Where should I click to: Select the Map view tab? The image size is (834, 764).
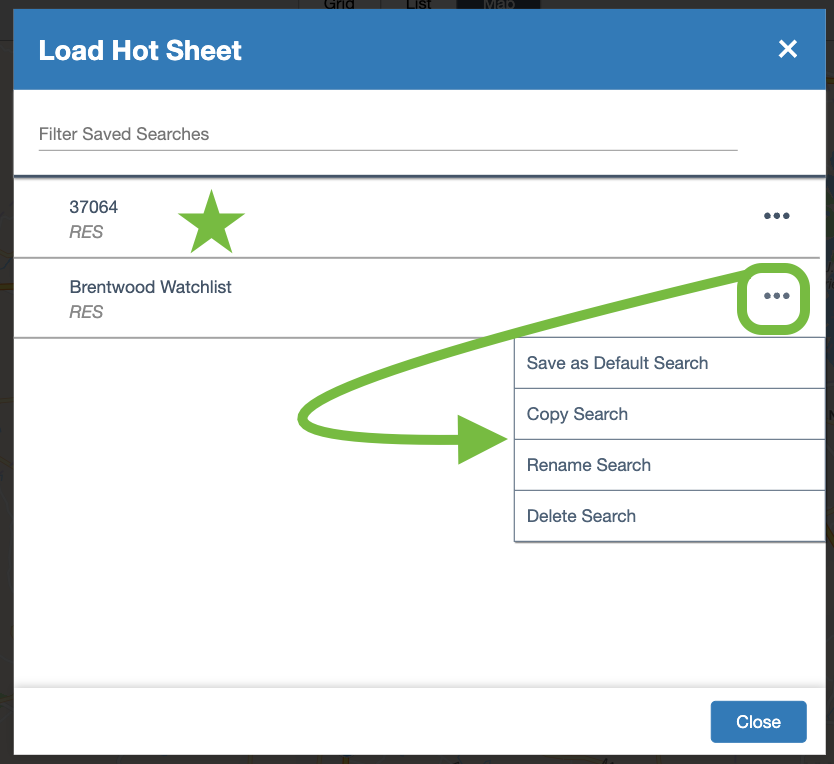[x=498, y=5]
